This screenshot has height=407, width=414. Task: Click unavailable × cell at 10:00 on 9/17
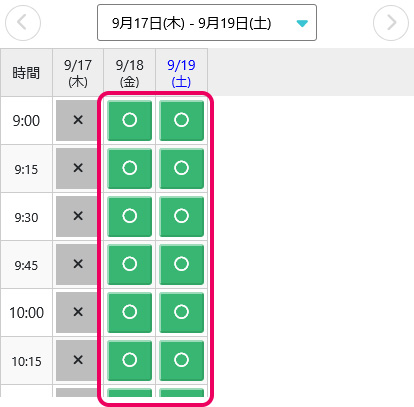(x=78, y=312)
